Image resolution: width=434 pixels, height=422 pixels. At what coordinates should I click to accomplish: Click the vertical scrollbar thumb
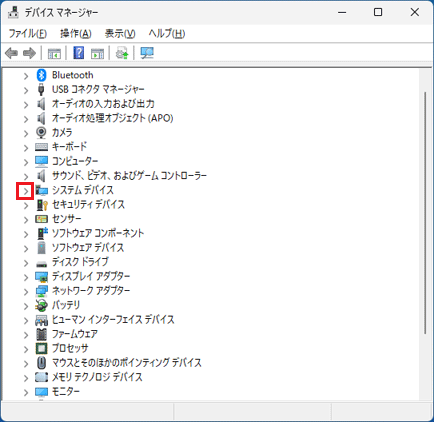(425, 213)
